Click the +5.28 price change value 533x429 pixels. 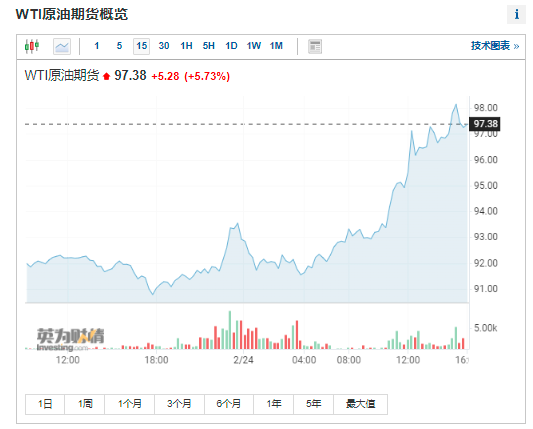tap(165, 76)
